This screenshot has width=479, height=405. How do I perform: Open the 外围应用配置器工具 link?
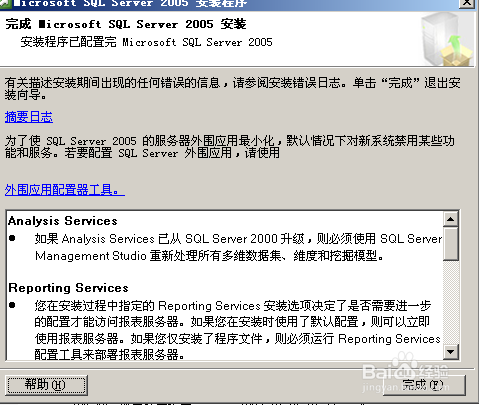click(x=65, y=190)
